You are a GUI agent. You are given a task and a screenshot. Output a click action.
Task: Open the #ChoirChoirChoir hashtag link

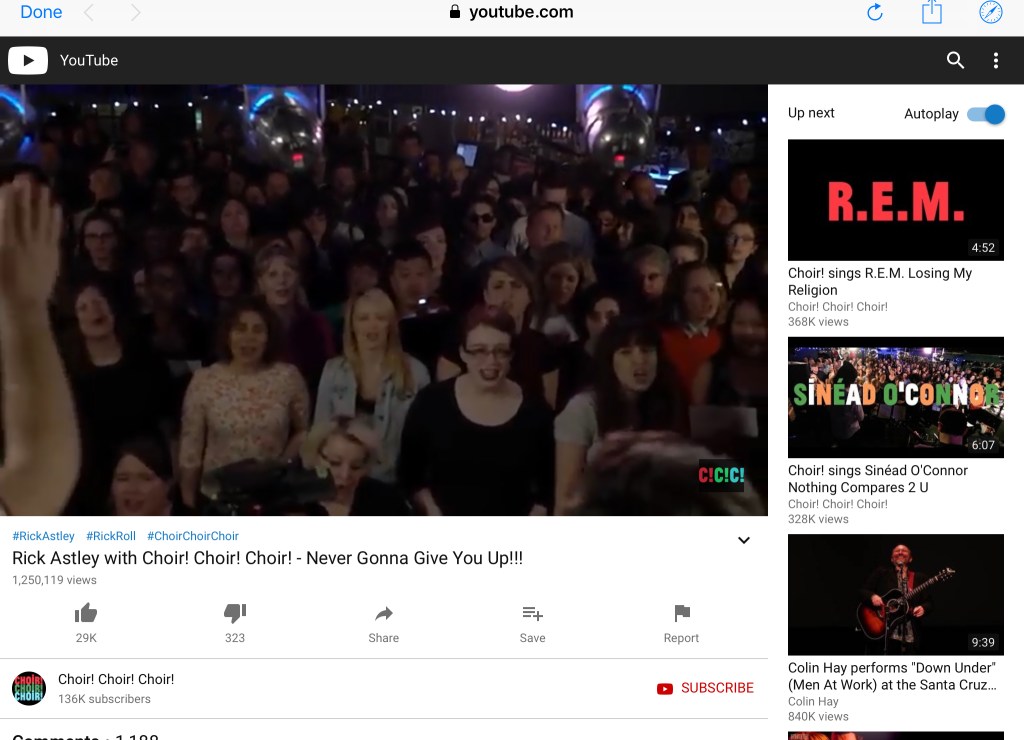click(193, 536)
